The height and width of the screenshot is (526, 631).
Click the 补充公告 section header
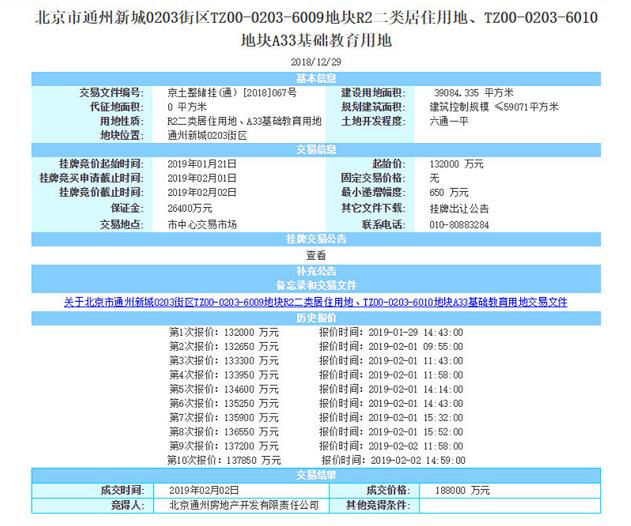[316, 271]
